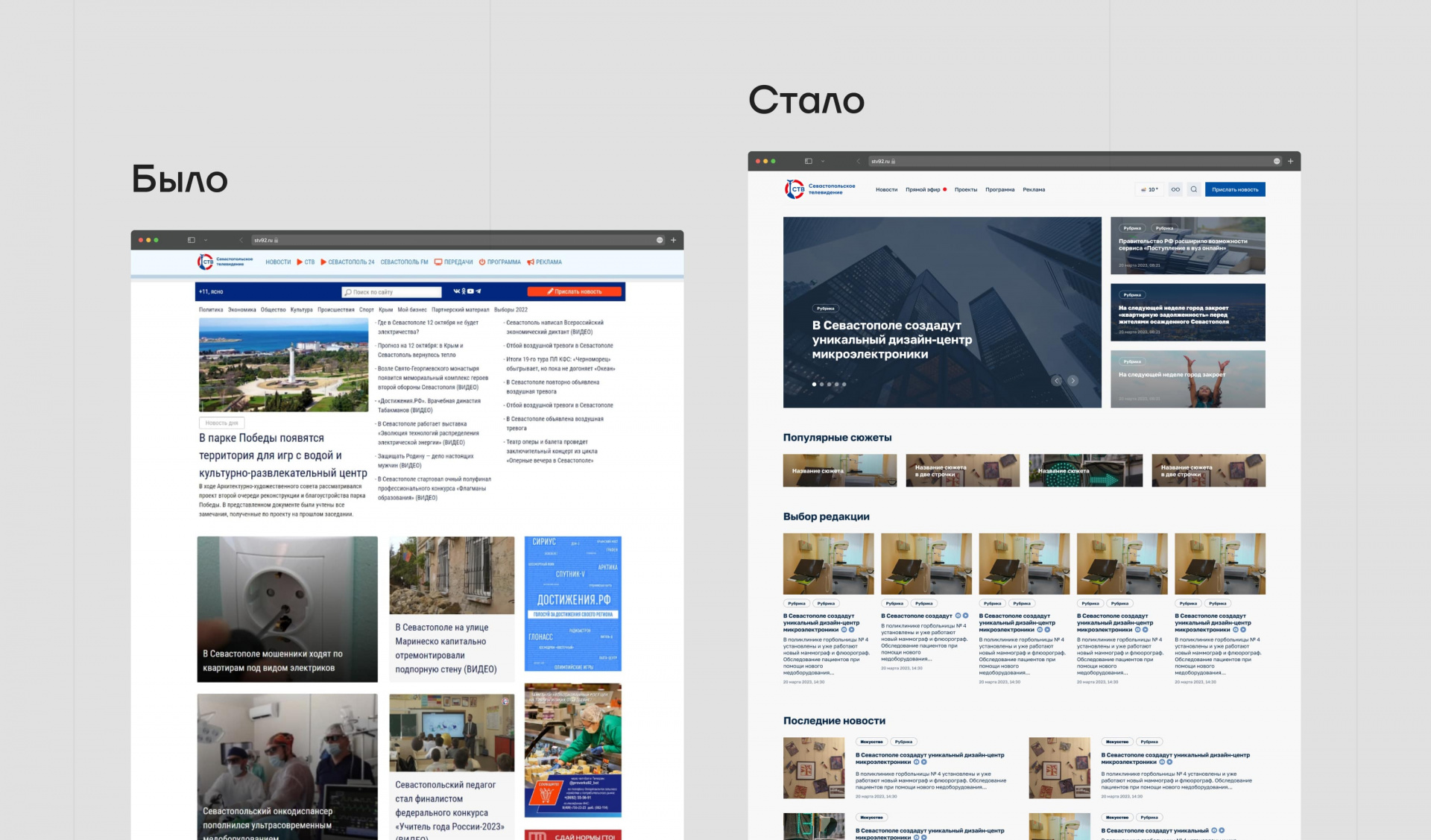Open the Программа item with power icon in old site
The width and height of the screenshot is (1431, 840).
(500, 262)
